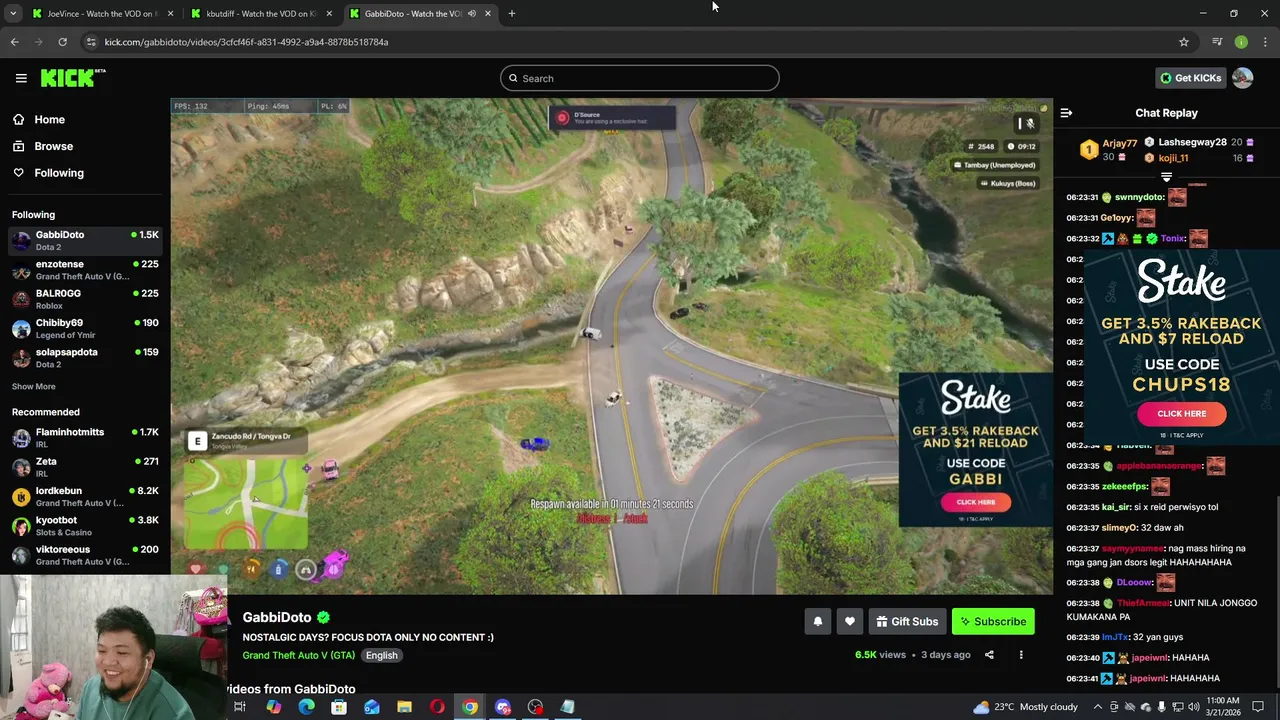1280x720 pixels.
Task: Open Chrome media control icon
Action: tap(1217, 42)
